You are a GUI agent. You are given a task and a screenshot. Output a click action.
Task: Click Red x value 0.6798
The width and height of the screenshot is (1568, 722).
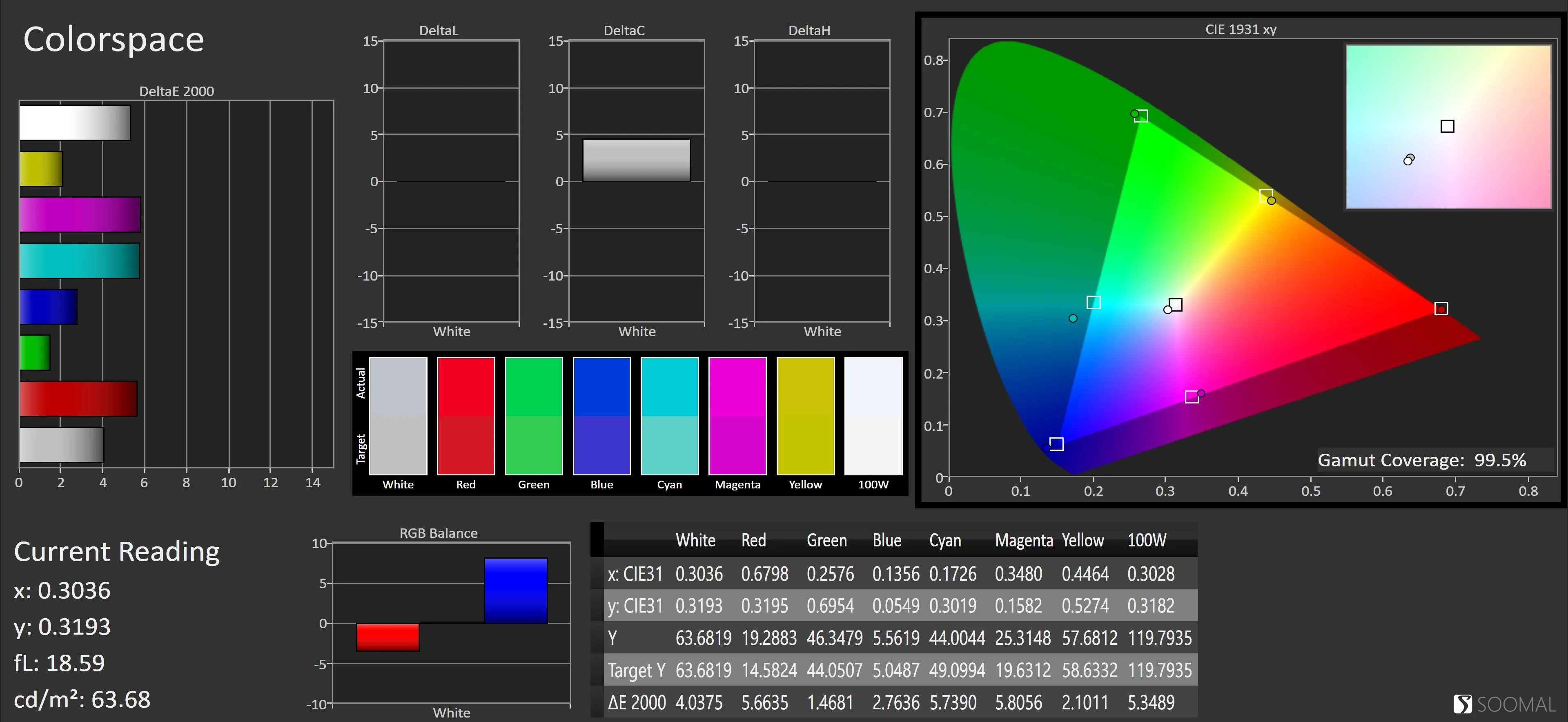tap(764, 573)
